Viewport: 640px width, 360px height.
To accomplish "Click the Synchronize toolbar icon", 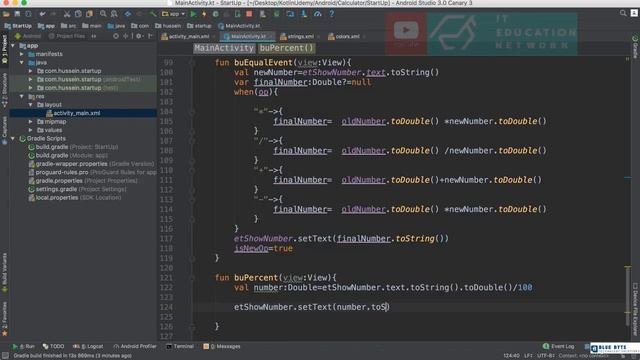I will coord(28,14).
